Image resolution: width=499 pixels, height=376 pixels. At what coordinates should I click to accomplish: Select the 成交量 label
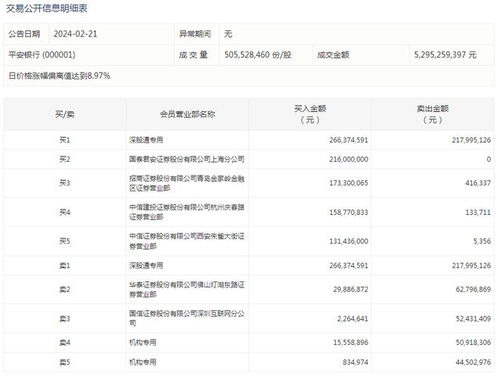[193, 55]
